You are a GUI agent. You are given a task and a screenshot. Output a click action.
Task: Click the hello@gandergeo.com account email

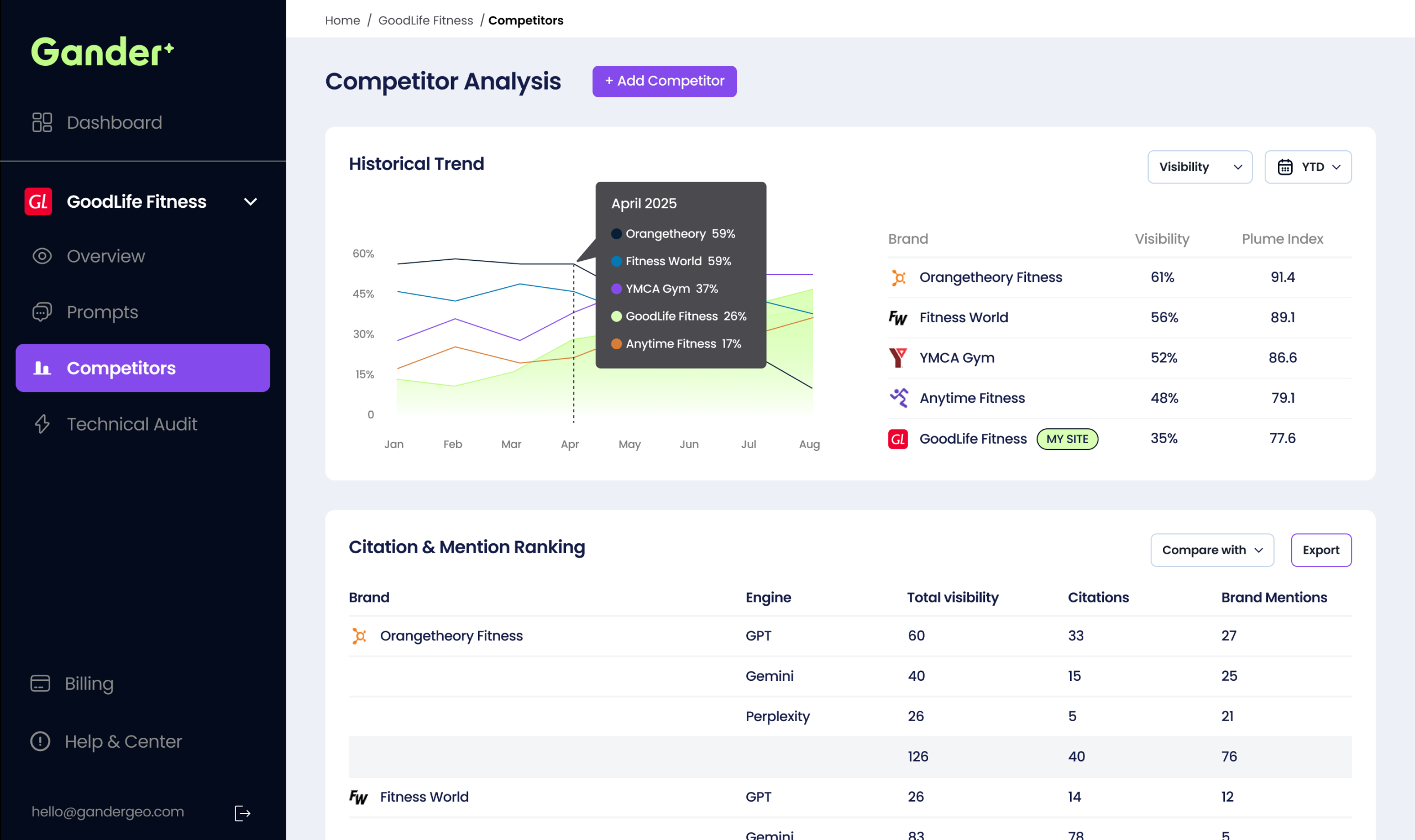pos(108,812)
